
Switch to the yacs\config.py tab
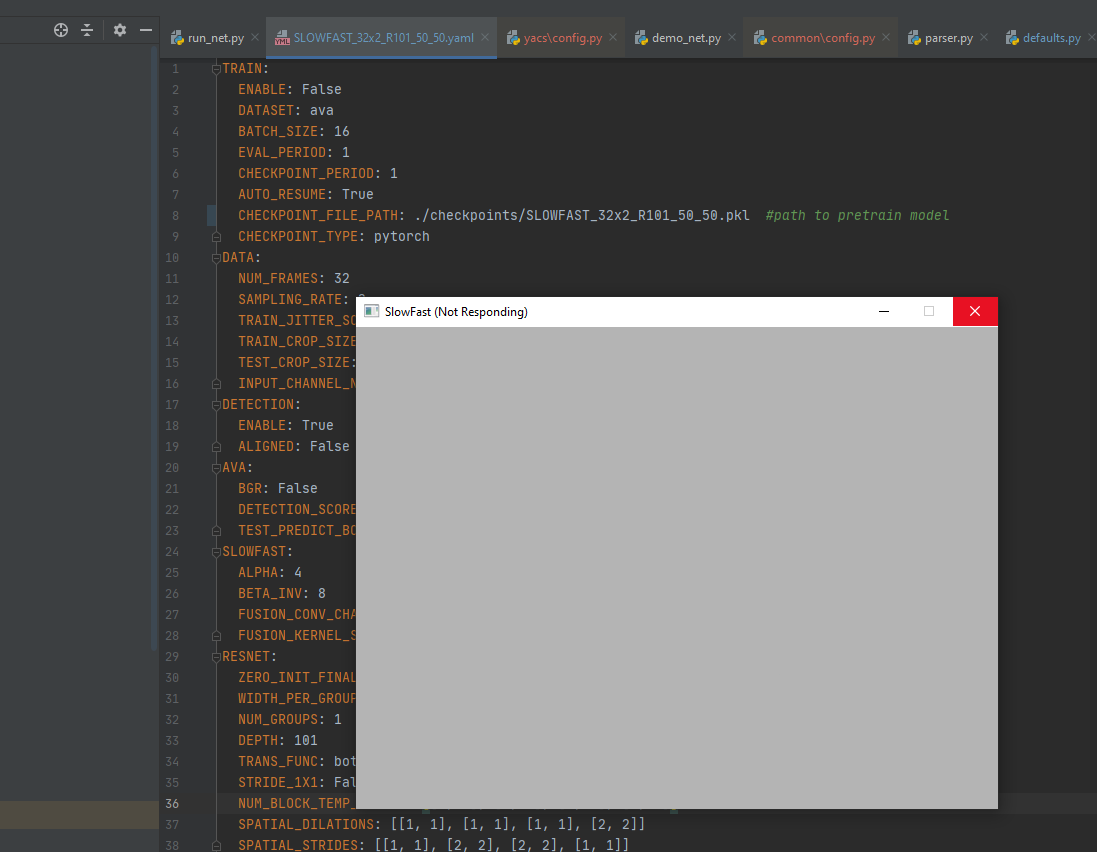[x=560, y=36]
